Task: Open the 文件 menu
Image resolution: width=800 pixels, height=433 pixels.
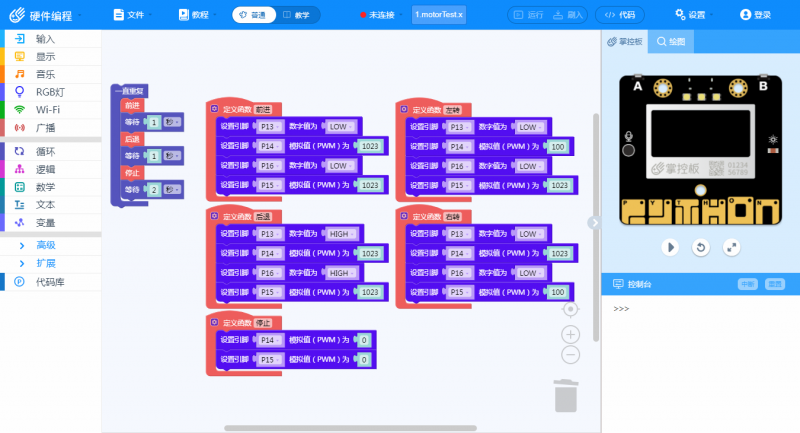Action: coord(129,15)
